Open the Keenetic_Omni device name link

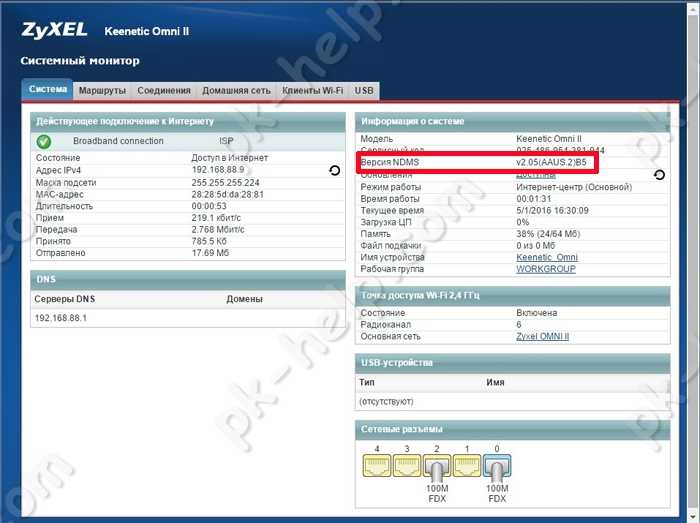tap(547, 257)
